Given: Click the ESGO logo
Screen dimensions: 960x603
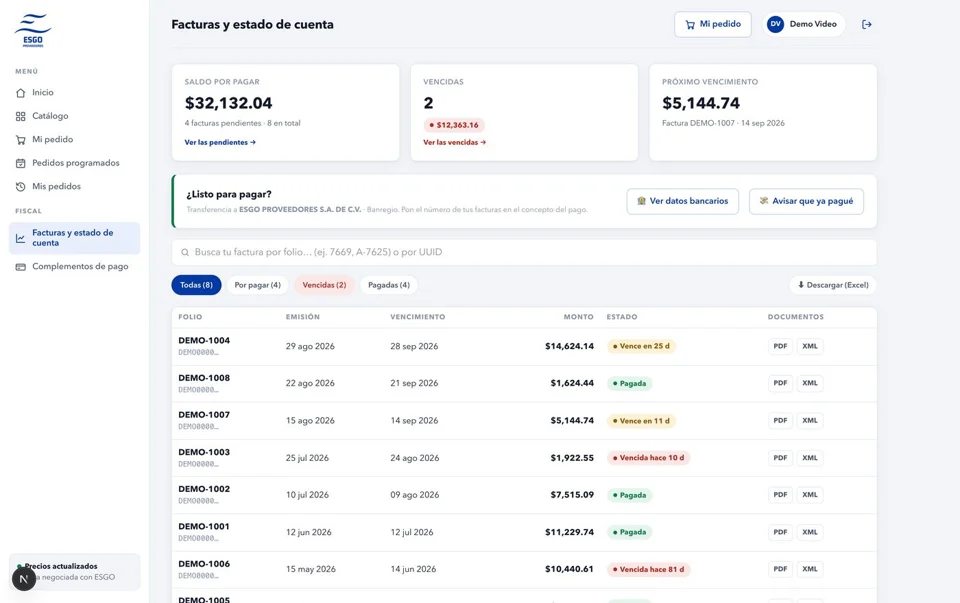Looking at the screenshot, I should (x=32, y=30).
